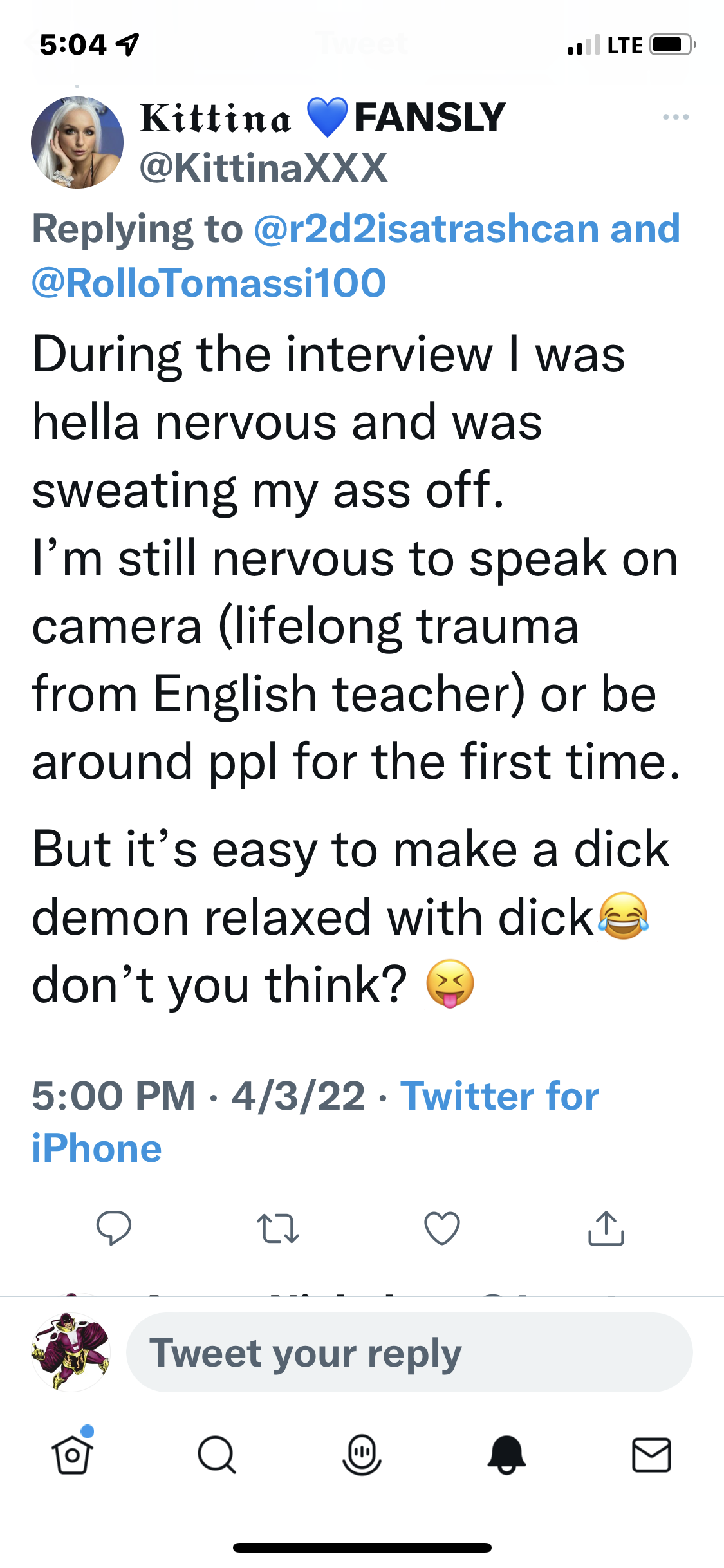Tap the reply speech bubble icon
The image size is (724, 1568).
point(114,1227)
